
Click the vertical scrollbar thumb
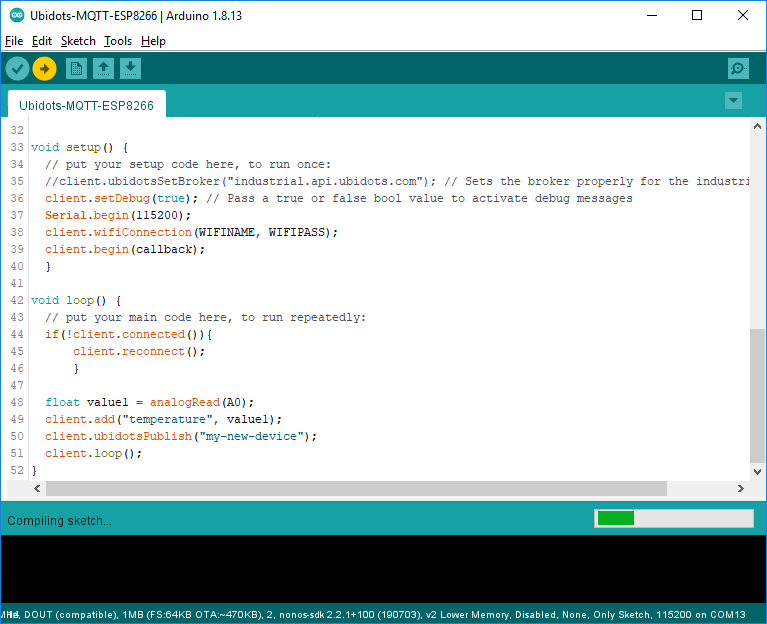tap(757, 396)
